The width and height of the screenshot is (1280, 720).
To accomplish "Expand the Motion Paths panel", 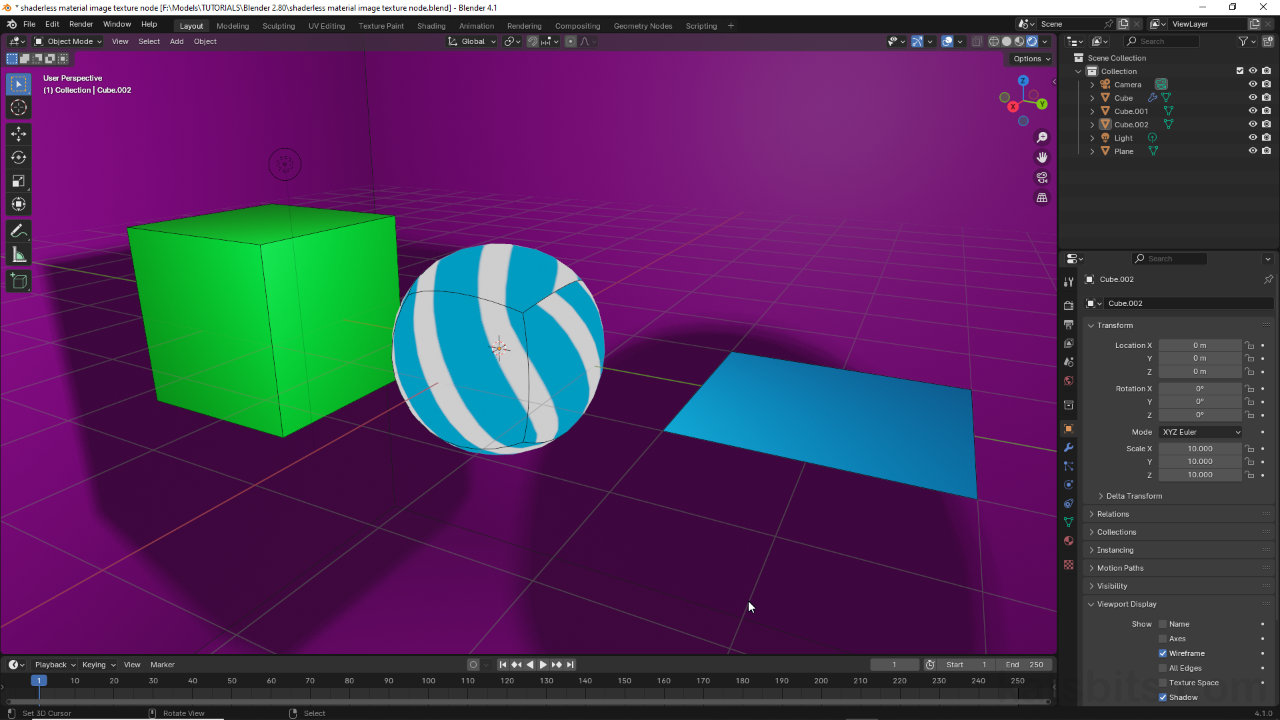I will 1120,568.
